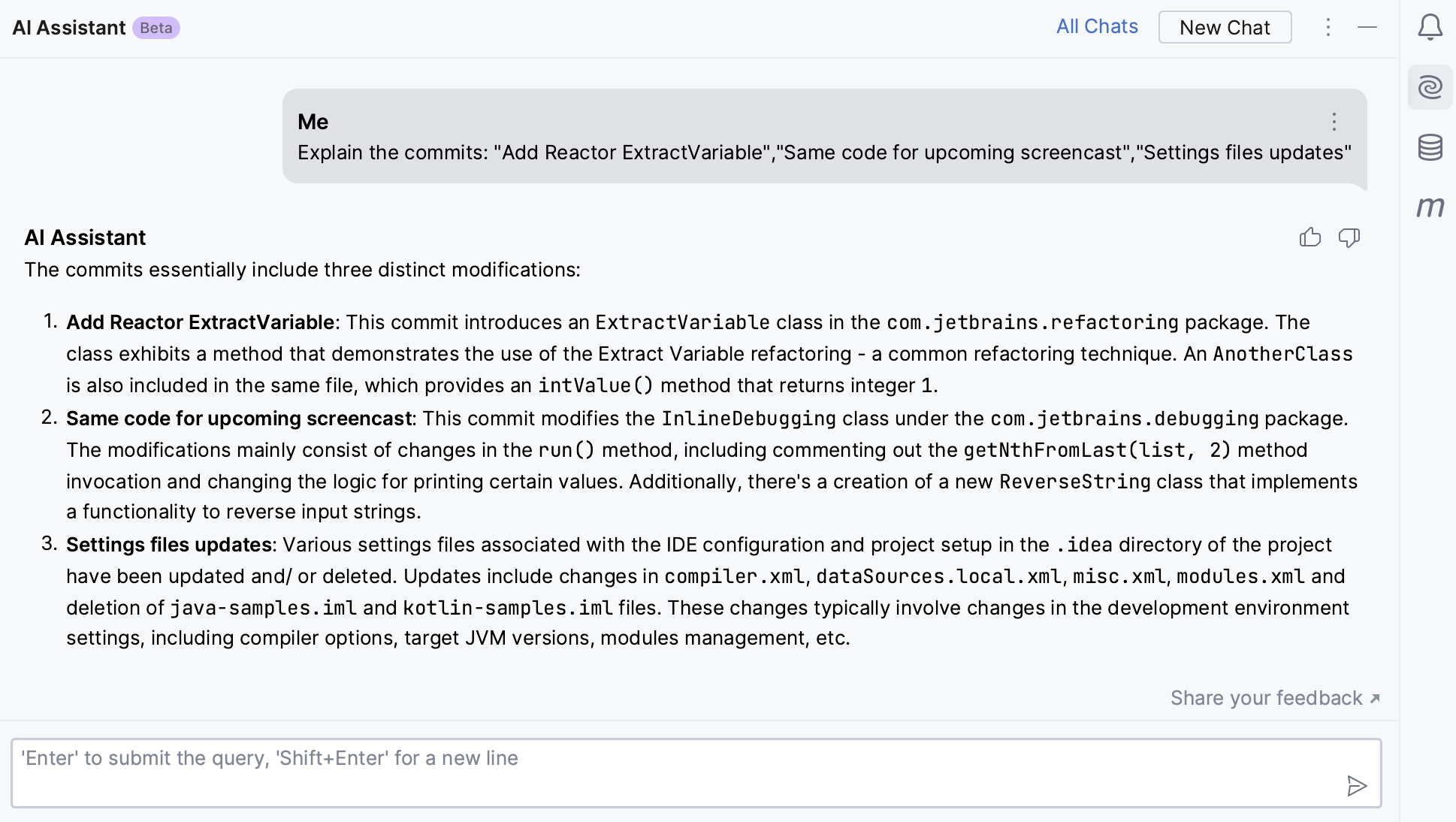Open Share your feedback link
The width and height of the screenshot is (1456, 822).
click(x=1275, y=698)
